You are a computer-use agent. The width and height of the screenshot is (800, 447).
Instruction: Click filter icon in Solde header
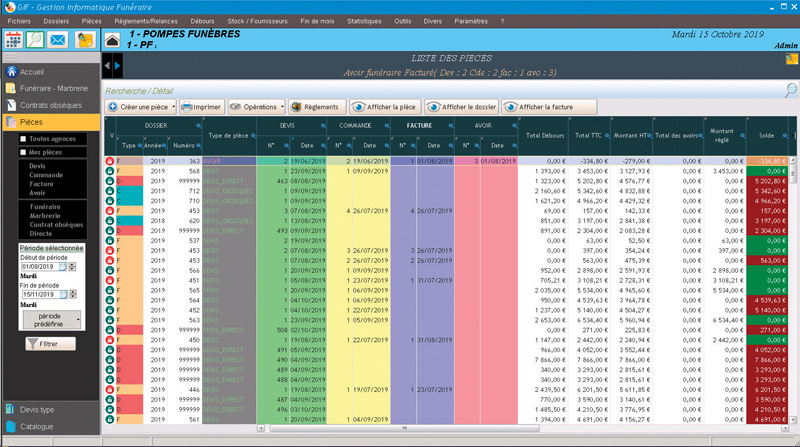point(785,136)
